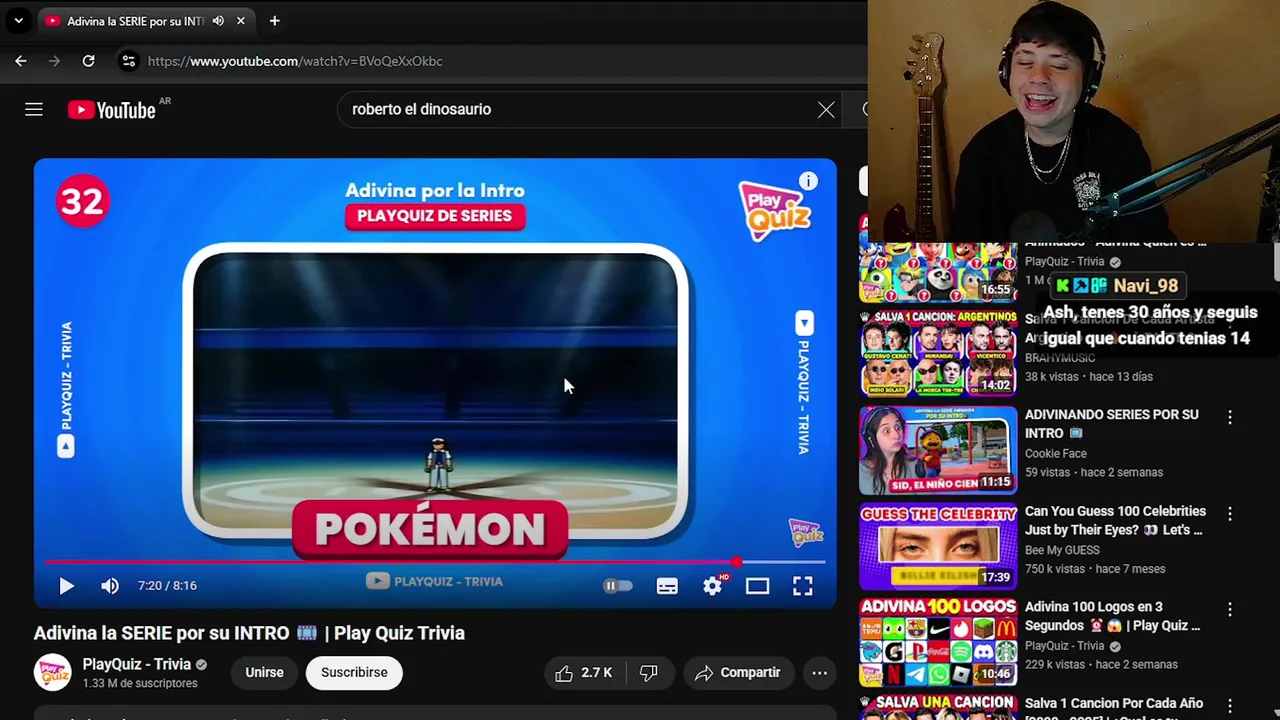Click the browser back arrow

[21, 61]
